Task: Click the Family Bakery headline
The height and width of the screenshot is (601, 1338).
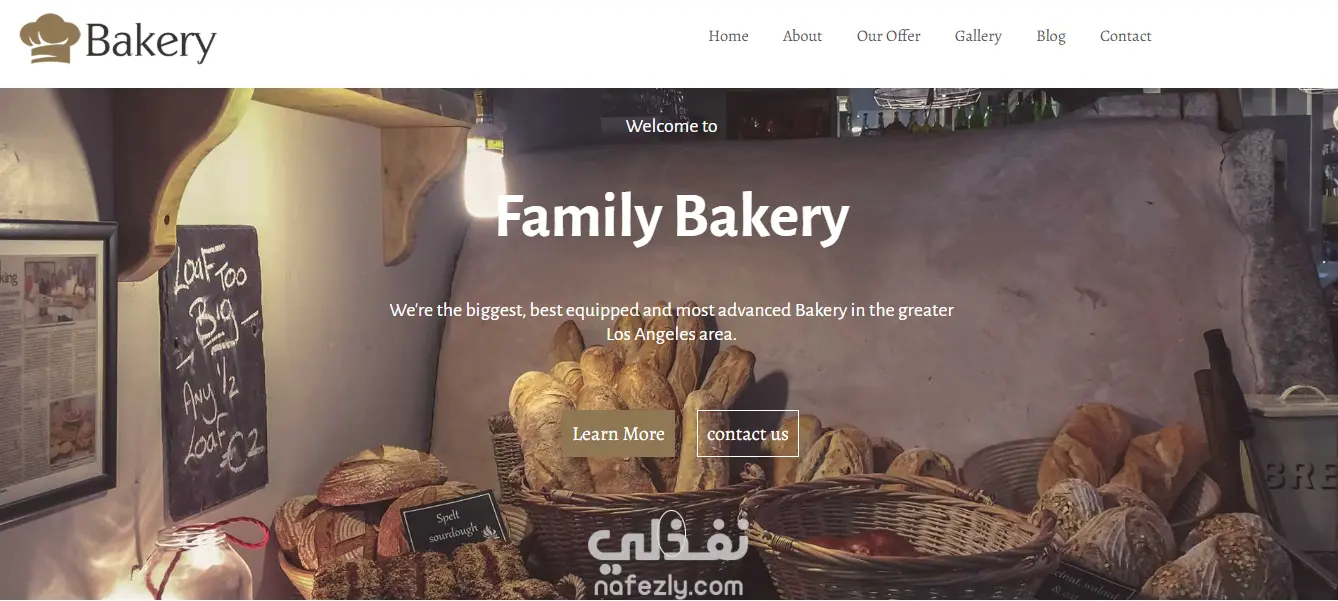Action: (672, 217)
